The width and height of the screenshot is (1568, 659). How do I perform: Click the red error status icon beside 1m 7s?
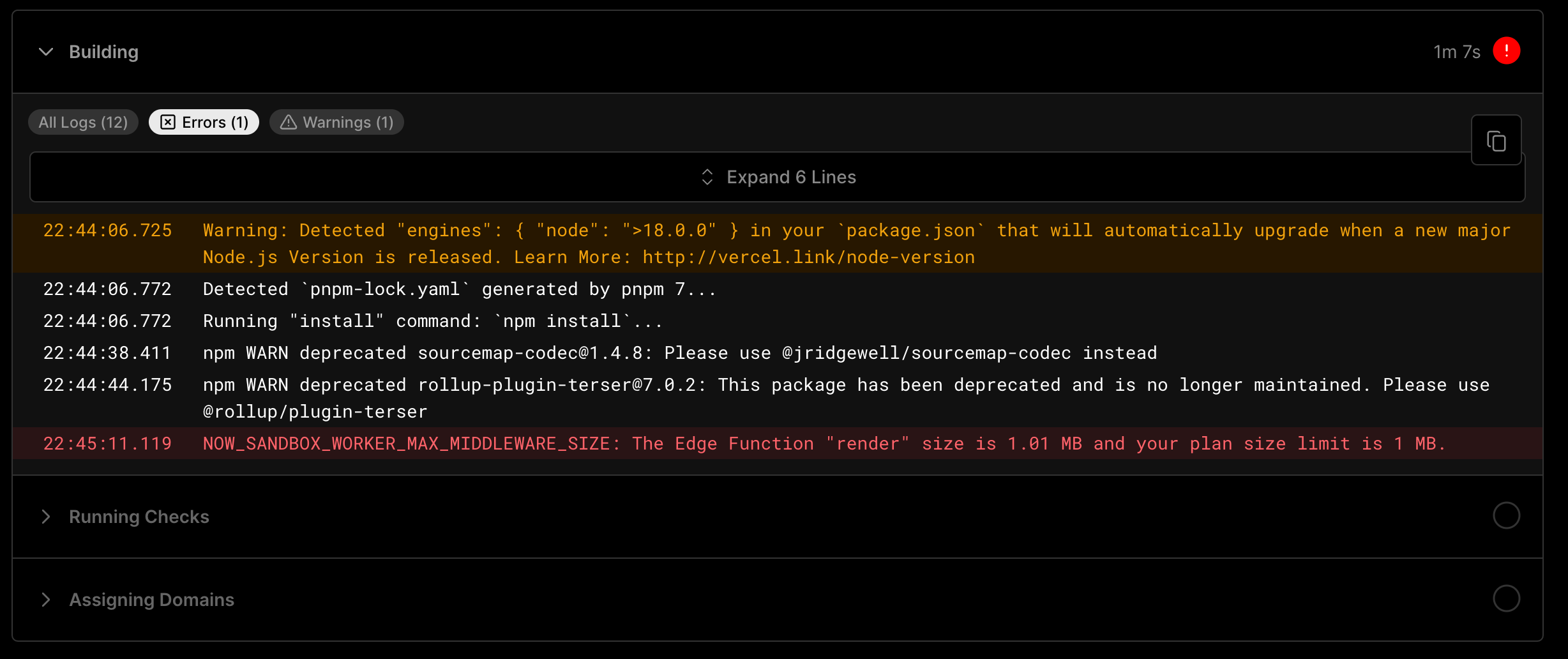coord(1507,51)
